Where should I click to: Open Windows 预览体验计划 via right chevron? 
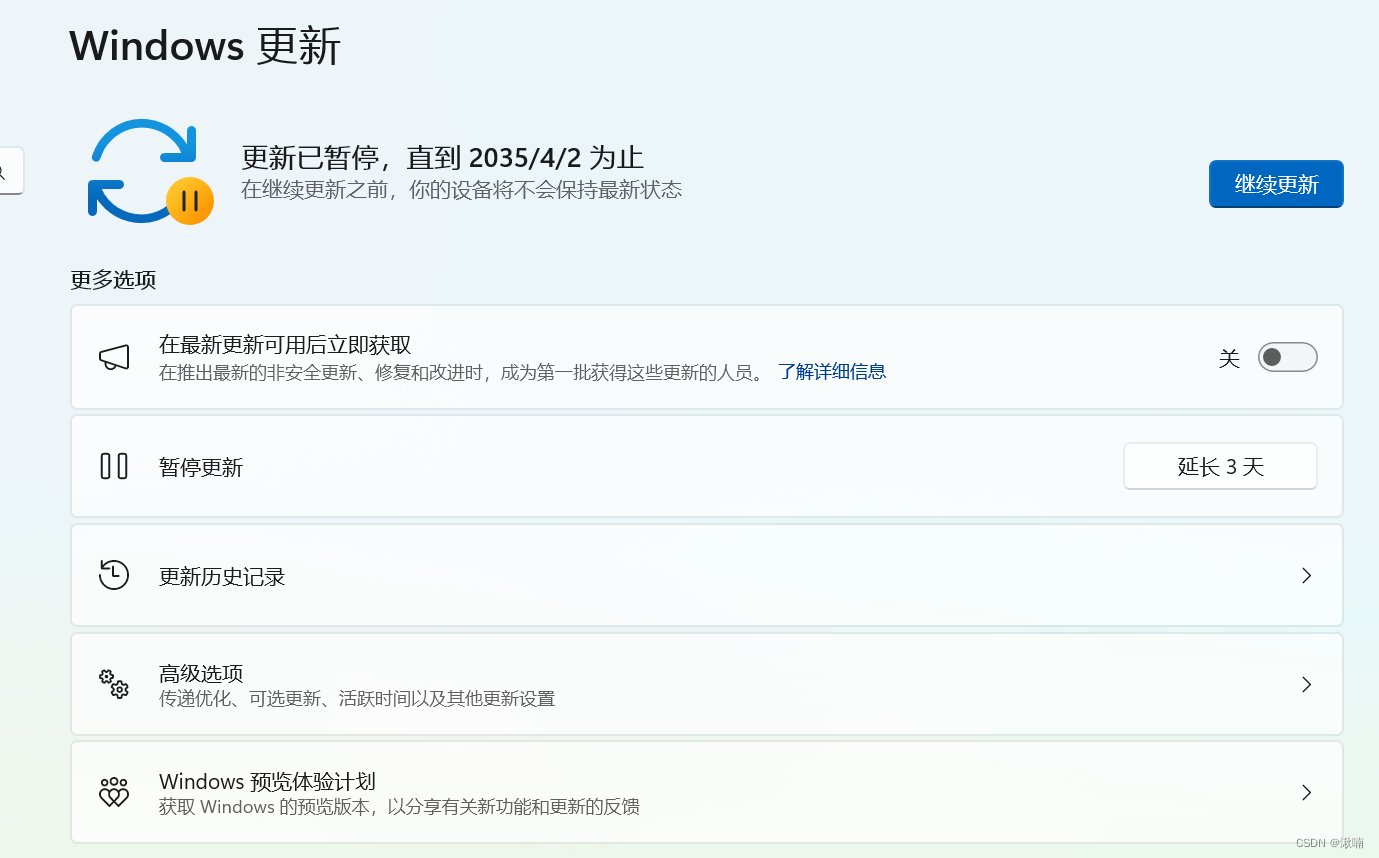click(x=1306, y=792)
